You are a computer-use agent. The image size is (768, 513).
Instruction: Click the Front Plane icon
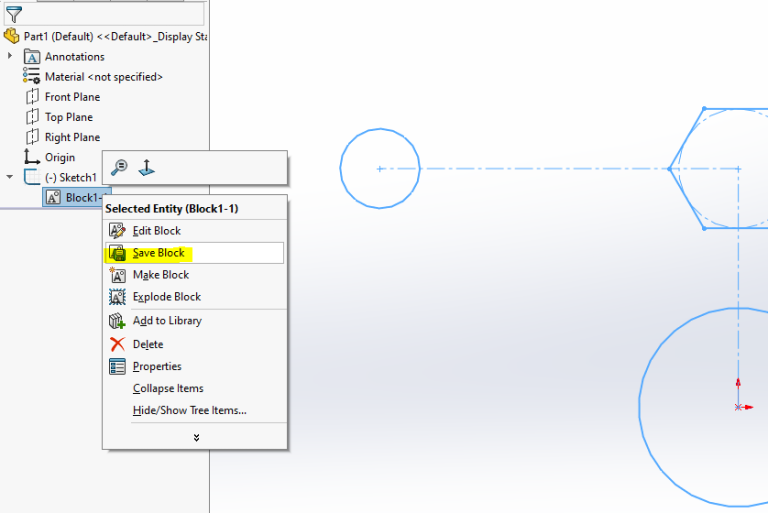click(x=32, y=97)
